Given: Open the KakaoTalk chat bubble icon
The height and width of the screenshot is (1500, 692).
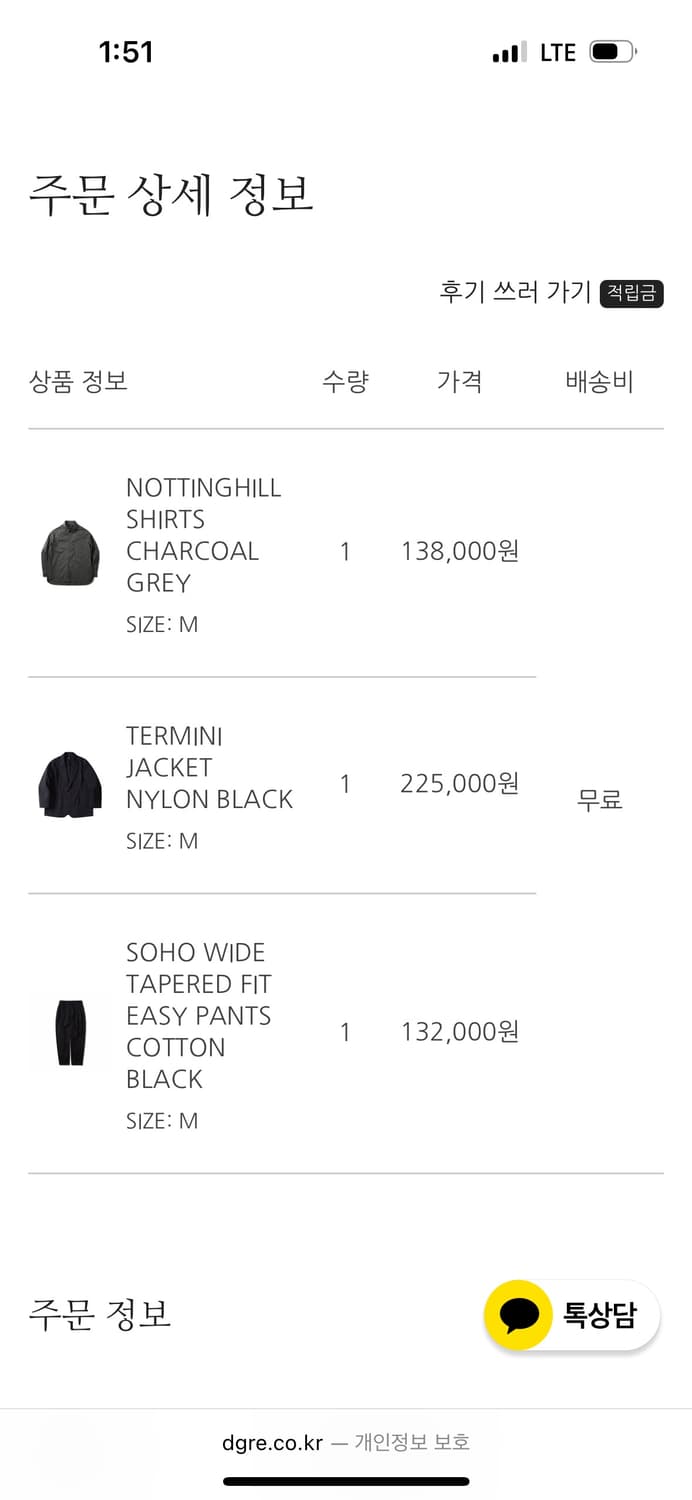Looking at the screenshot, I should point(518,1315).
